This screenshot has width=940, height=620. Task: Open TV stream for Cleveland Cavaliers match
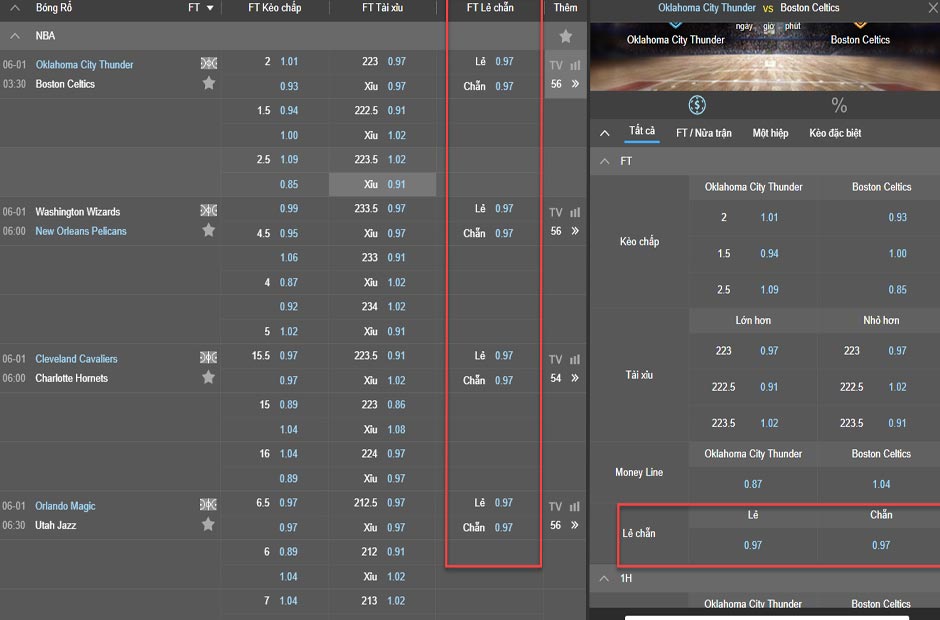coord(556,359)
